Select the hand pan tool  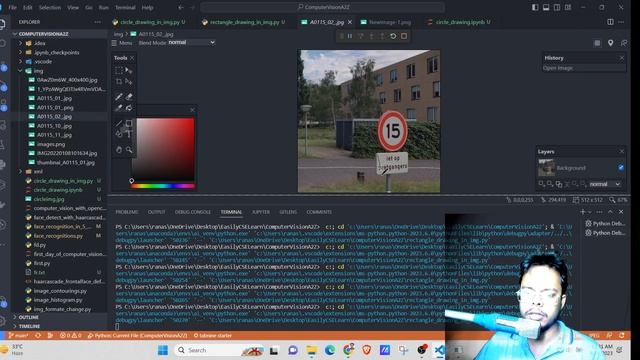(119, 150)
